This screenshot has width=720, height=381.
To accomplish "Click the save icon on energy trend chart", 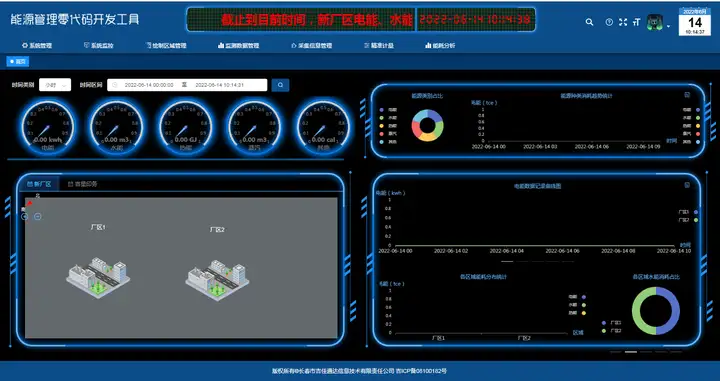I will pyautogui.click(x=687, y=95).
